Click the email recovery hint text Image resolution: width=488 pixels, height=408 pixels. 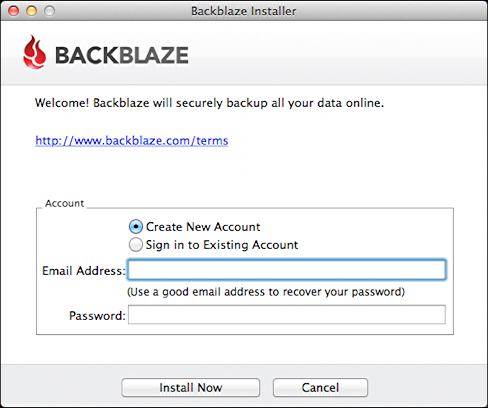click(266, 292)
